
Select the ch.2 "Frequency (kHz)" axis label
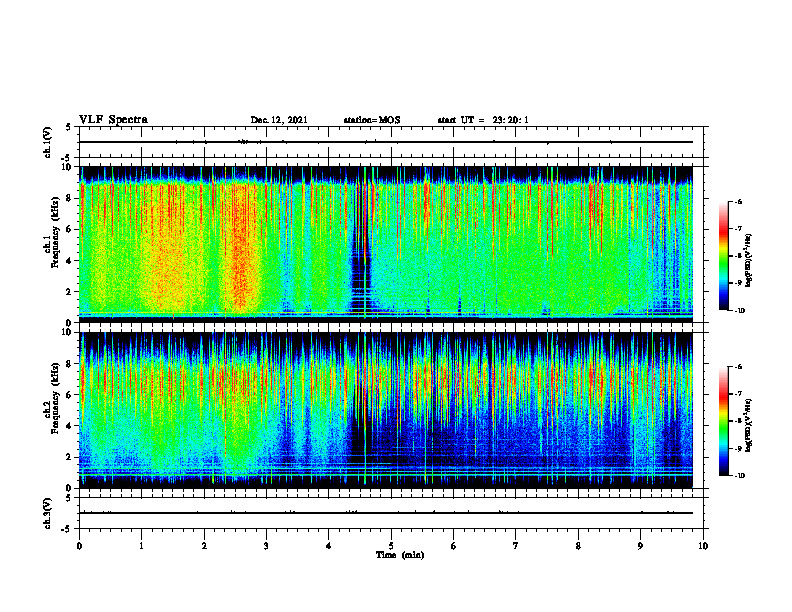pyautogui.click(x=55, y=398)
